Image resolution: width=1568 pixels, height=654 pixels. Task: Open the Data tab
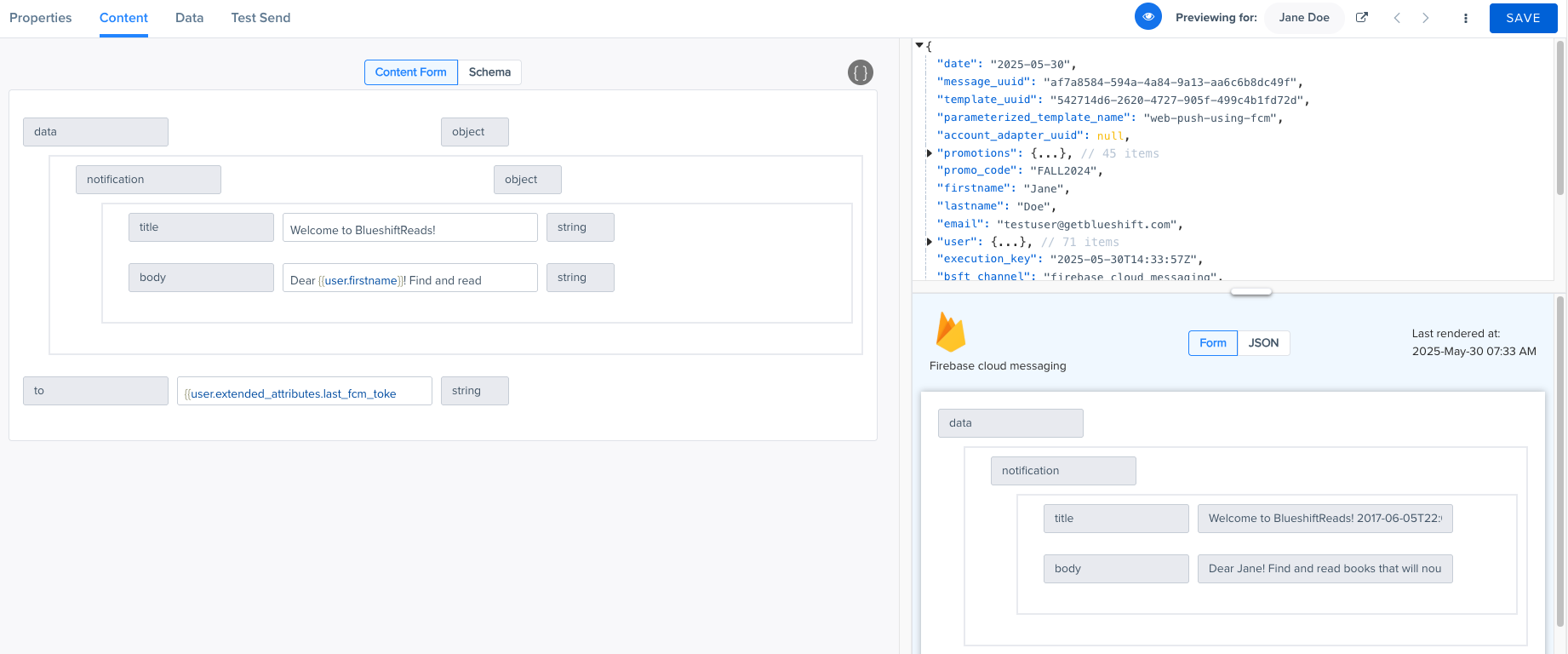pos(189,18)
